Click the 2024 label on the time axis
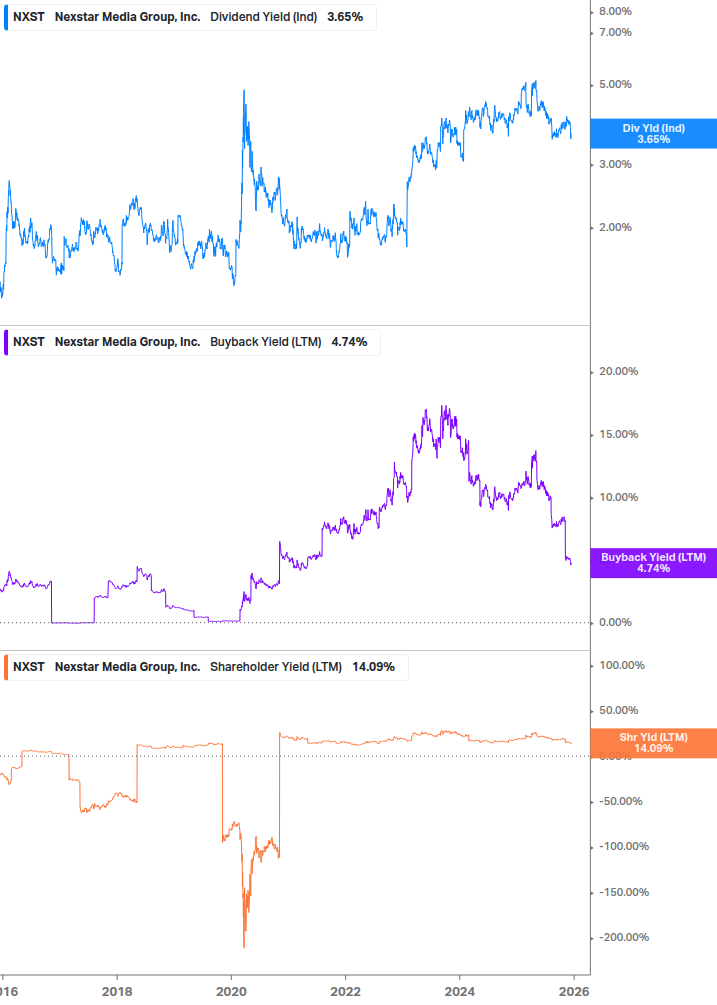 point(460,992)
